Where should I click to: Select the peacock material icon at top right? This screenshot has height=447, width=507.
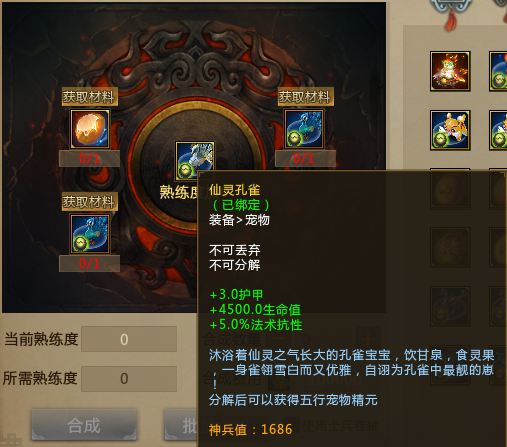[304, 129]
